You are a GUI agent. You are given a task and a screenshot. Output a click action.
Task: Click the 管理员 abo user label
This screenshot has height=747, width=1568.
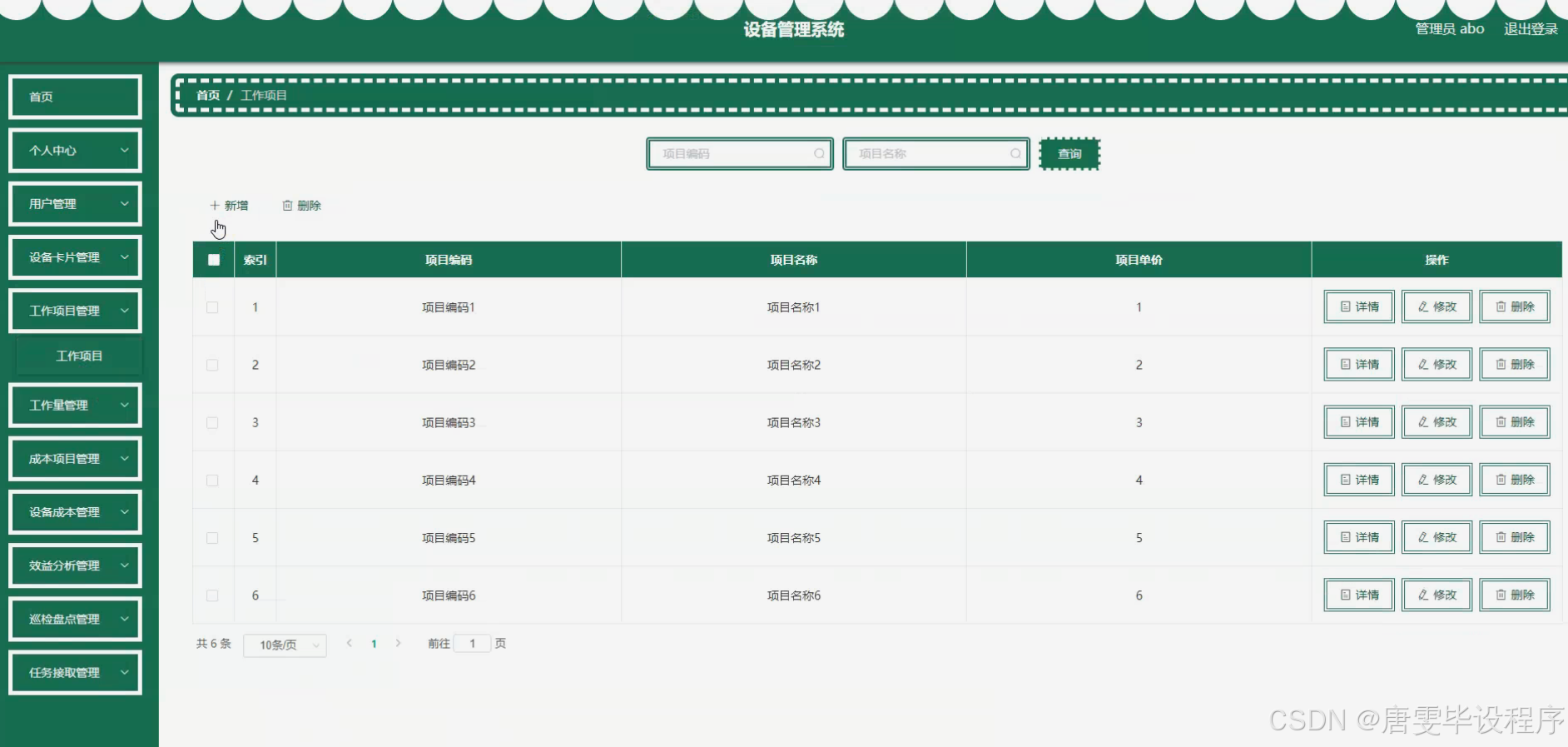[x=1450, y=29]
